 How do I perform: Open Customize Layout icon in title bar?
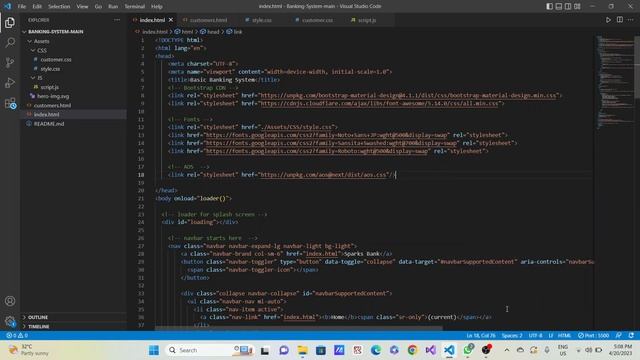coord(577,6)
